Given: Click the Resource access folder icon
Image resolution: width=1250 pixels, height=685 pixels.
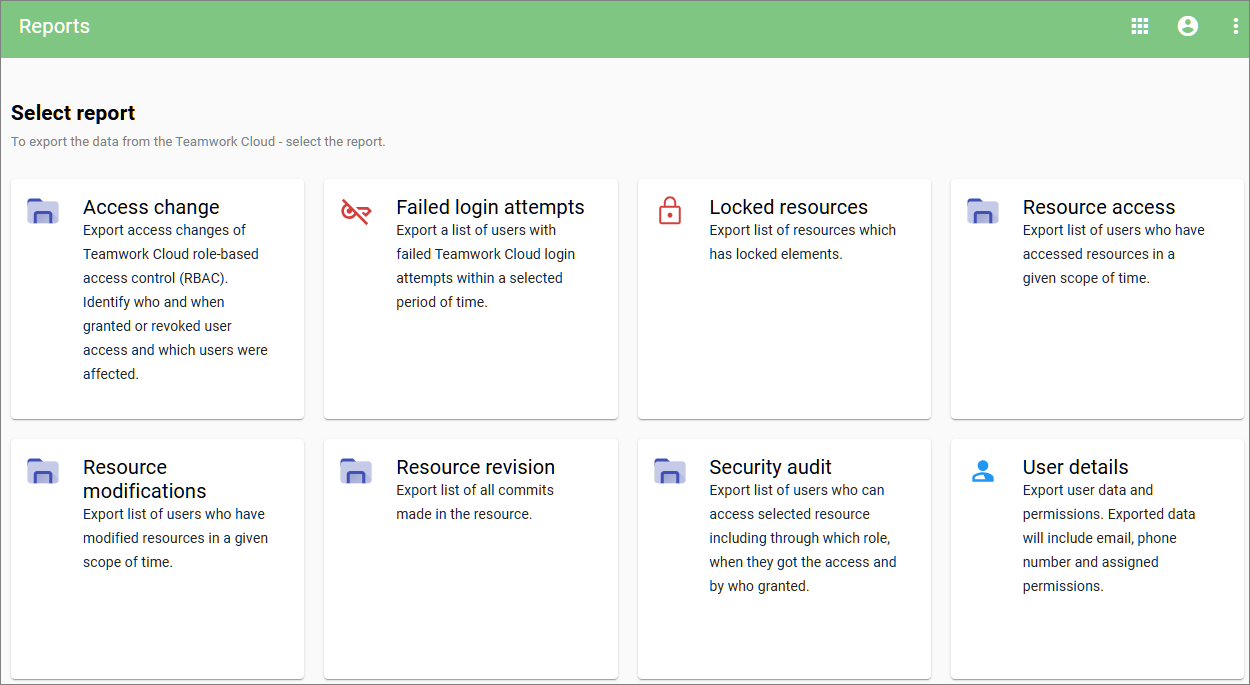Looking at the screenshot, I should [982, 211].
